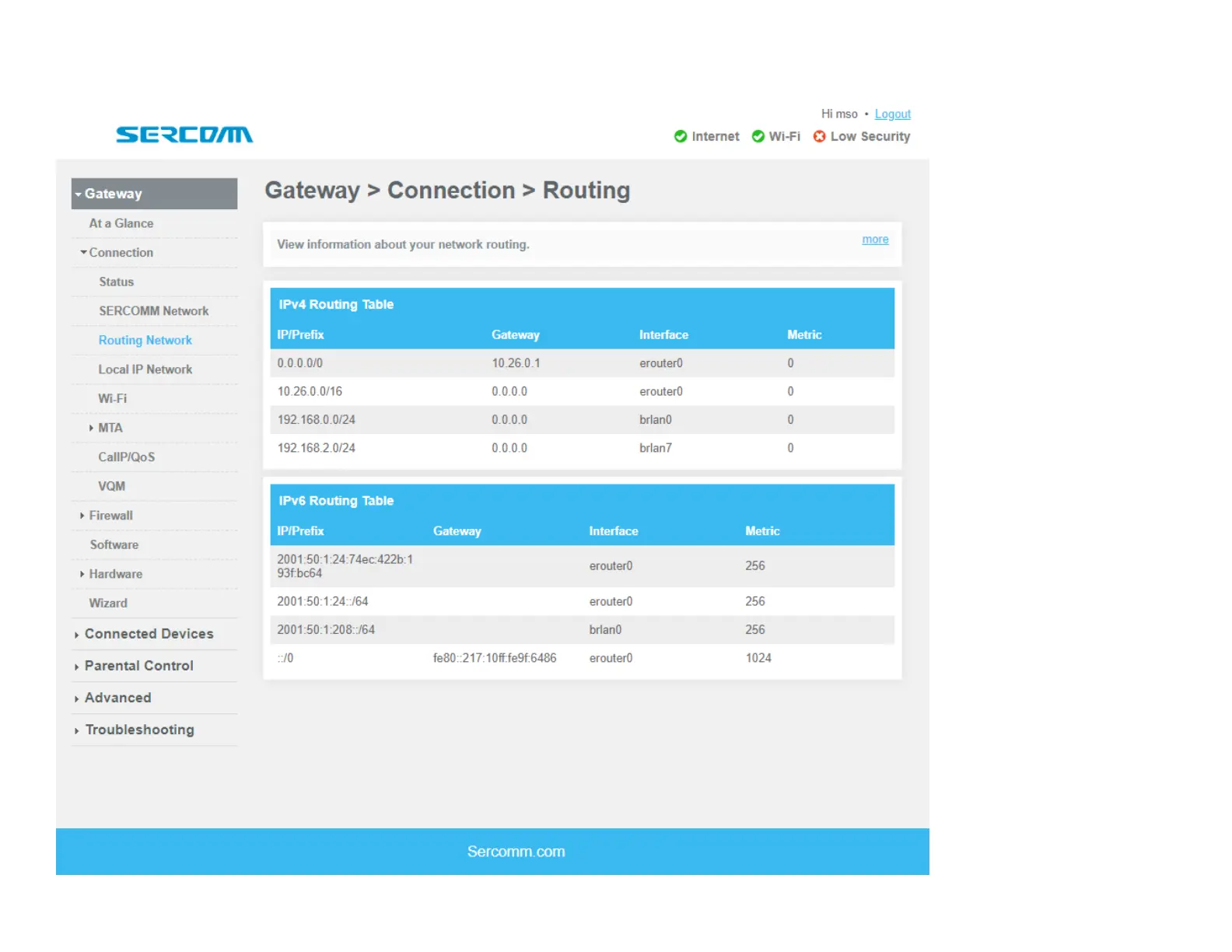Expand the Connected Devices section
Screen dimensions: 1232x952
(x=148, y=634)
